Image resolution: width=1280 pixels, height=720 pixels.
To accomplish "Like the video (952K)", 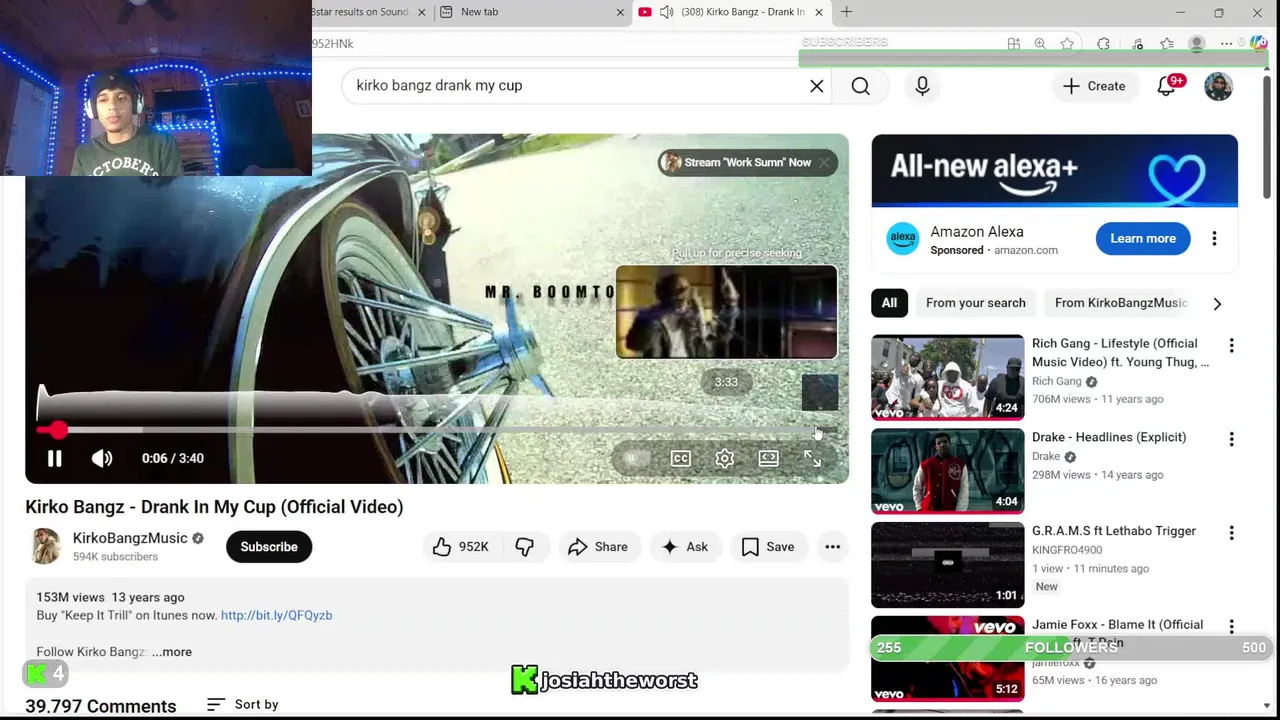I will pyautogui.click(x=461, y=547).
